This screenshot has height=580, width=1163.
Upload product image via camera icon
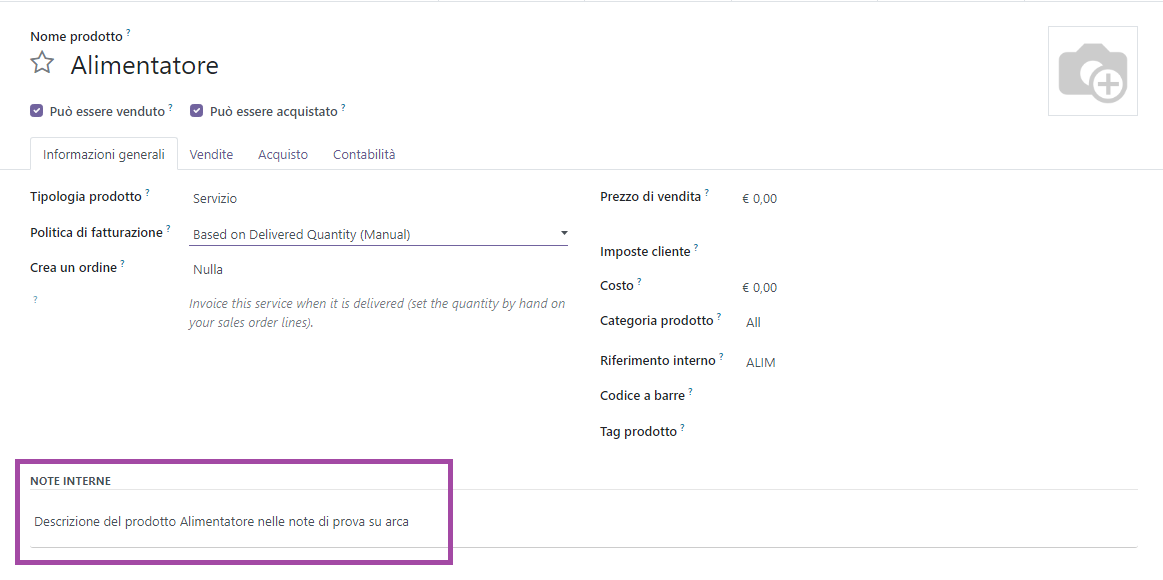click(x=1092, y=72)
